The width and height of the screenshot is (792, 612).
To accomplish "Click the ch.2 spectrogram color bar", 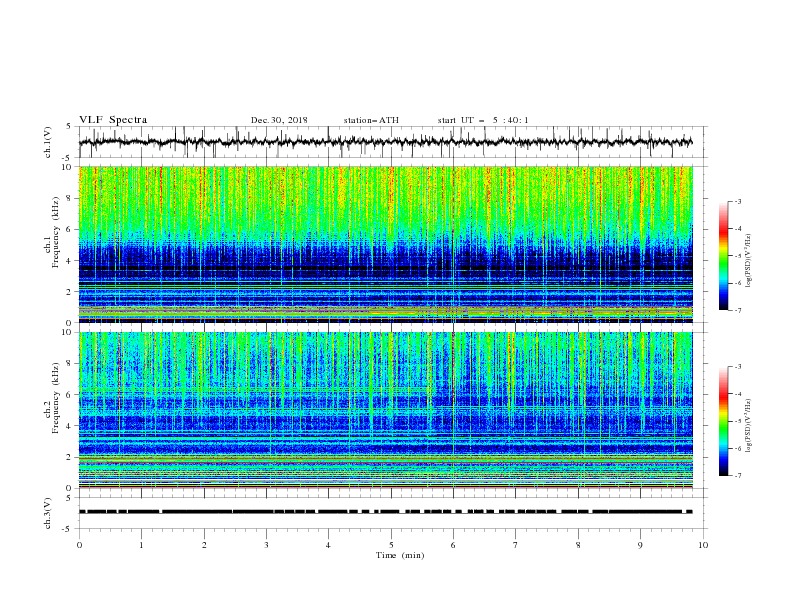I will point(723,421).
